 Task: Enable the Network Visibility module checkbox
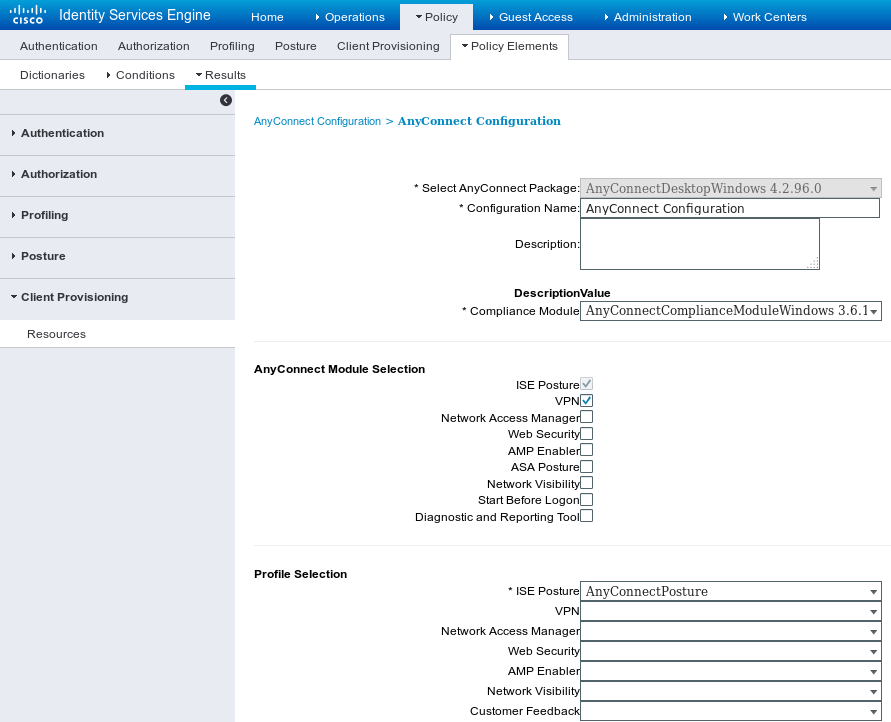click(586, 483)
